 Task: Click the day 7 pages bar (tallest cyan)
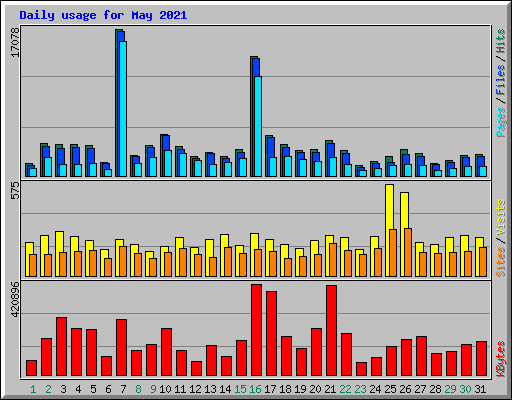click(x=123, y=109)
